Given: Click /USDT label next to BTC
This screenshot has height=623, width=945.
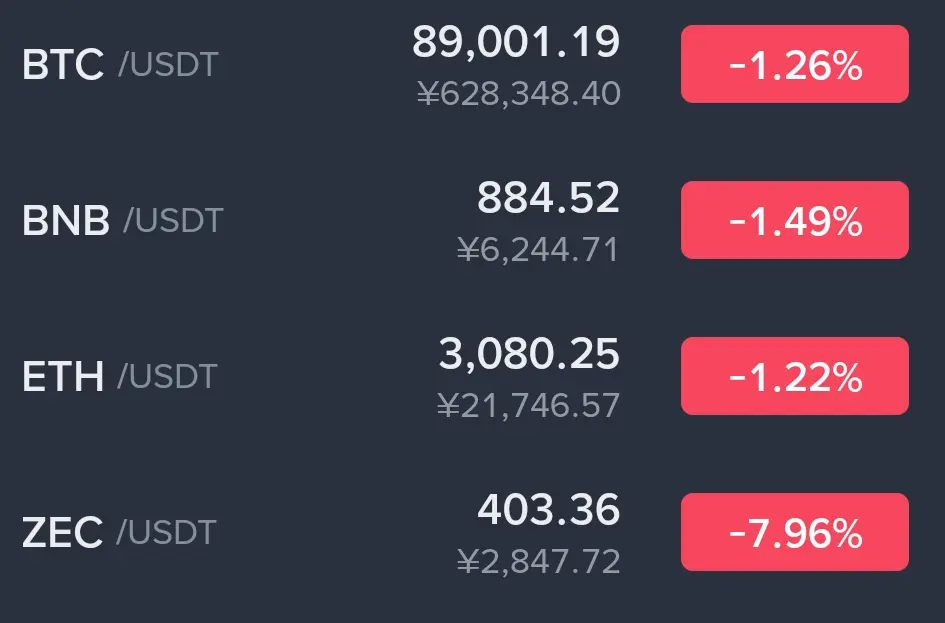Looking at the screenshot, I should pyautogui.click(x=168, y=65).
